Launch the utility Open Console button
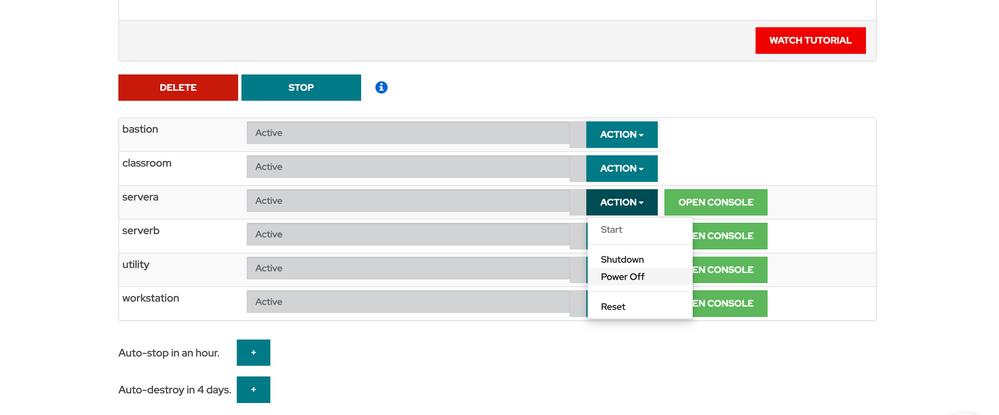The width and height of the screenshot is (999, 415). coord(729,270)
